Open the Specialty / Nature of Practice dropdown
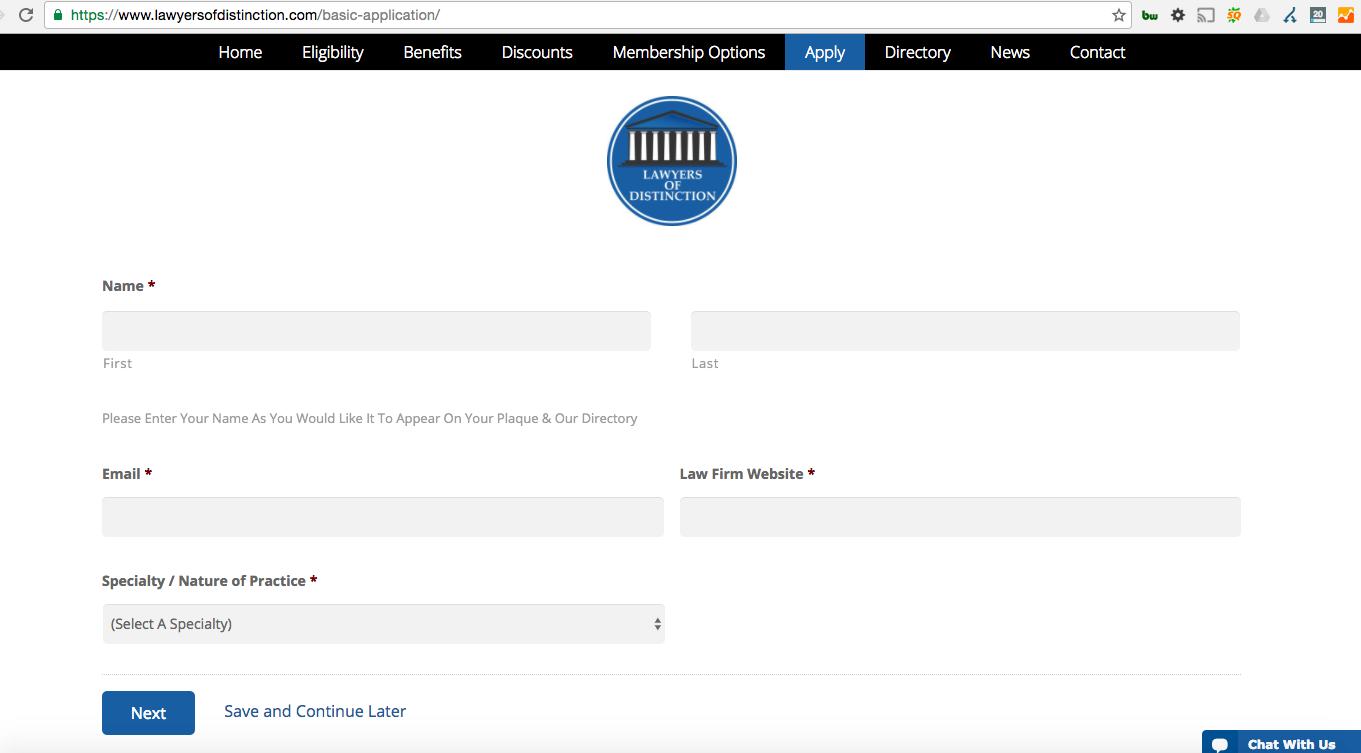Image resolution: width=1361 pixels, height=753 pixels. pos(383,624)
